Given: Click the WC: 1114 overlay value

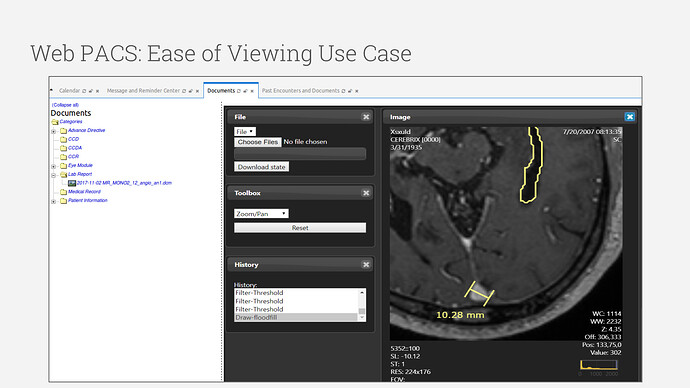Looking at the screenshot, I should [x=606, y=314].
